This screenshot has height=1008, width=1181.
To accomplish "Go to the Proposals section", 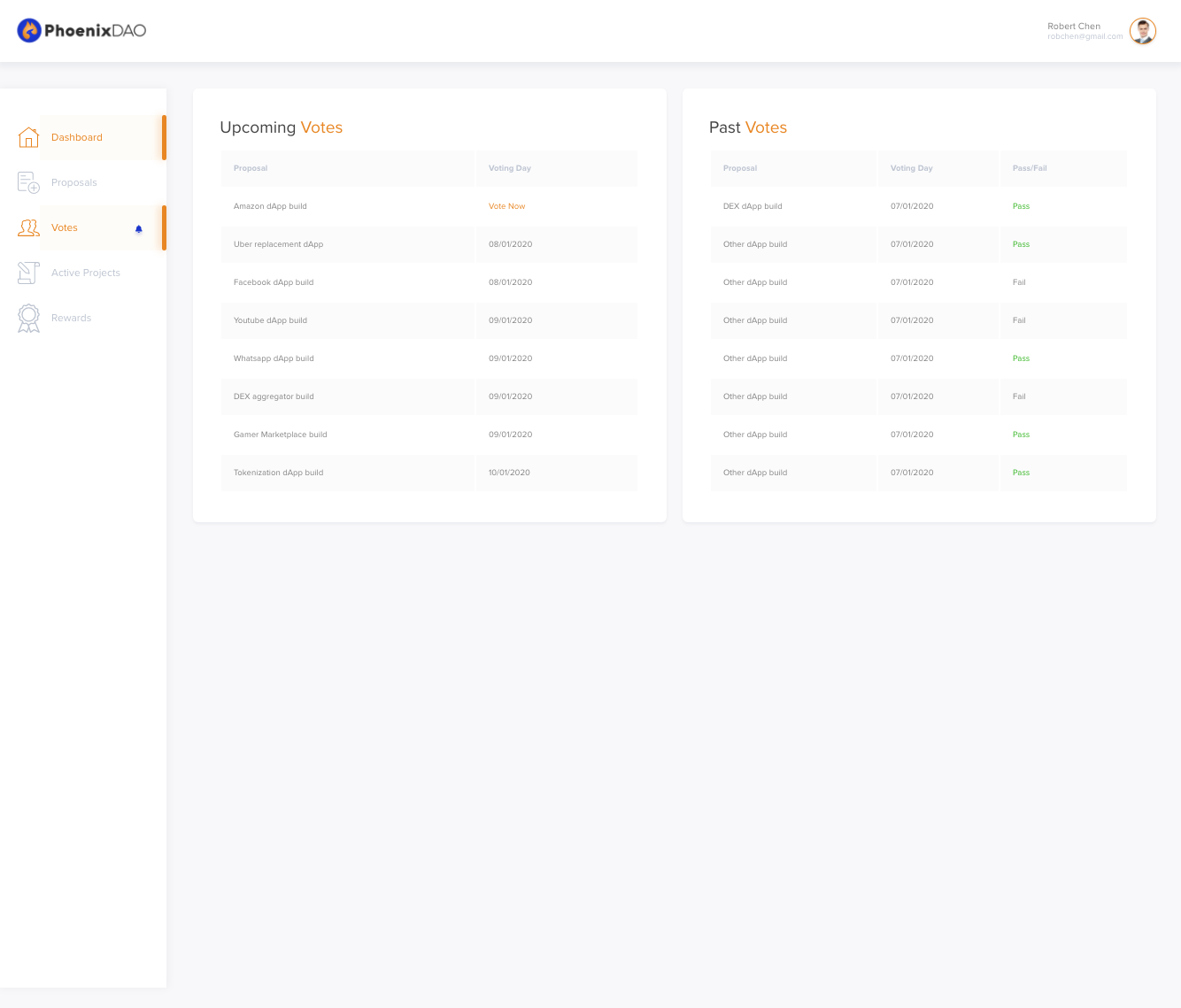I will click(x=74, y=182).
